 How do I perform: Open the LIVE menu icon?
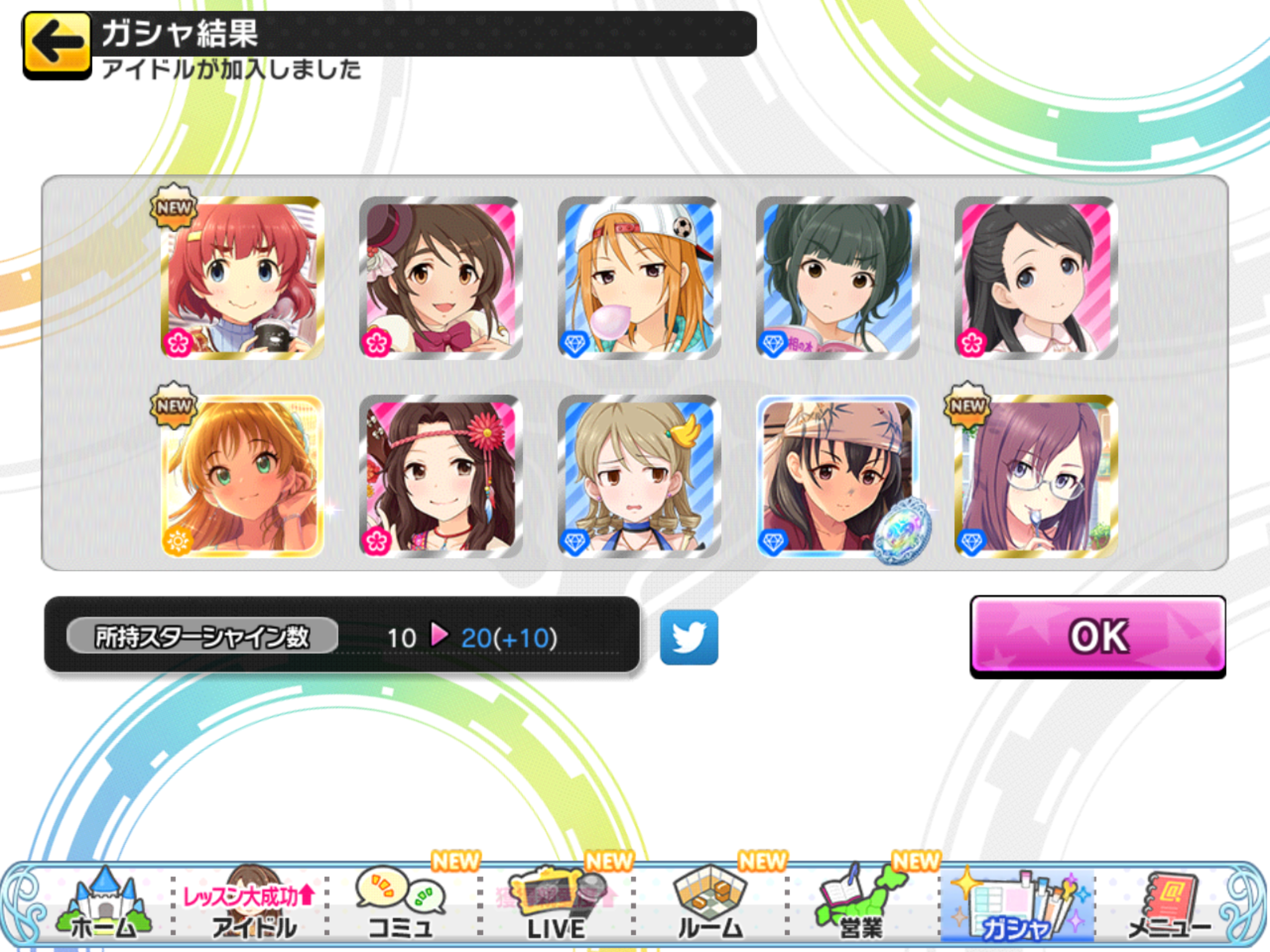[556, 905]
